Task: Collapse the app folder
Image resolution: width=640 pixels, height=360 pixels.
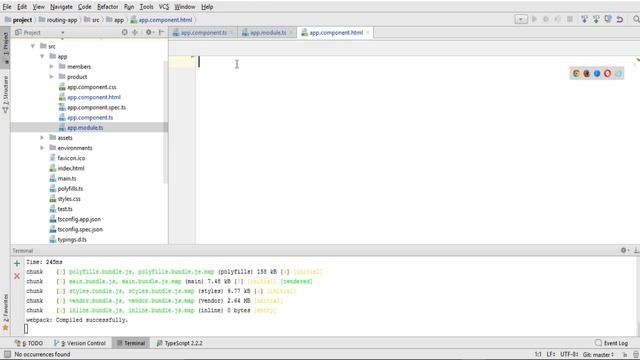Action: coord(42,56)
